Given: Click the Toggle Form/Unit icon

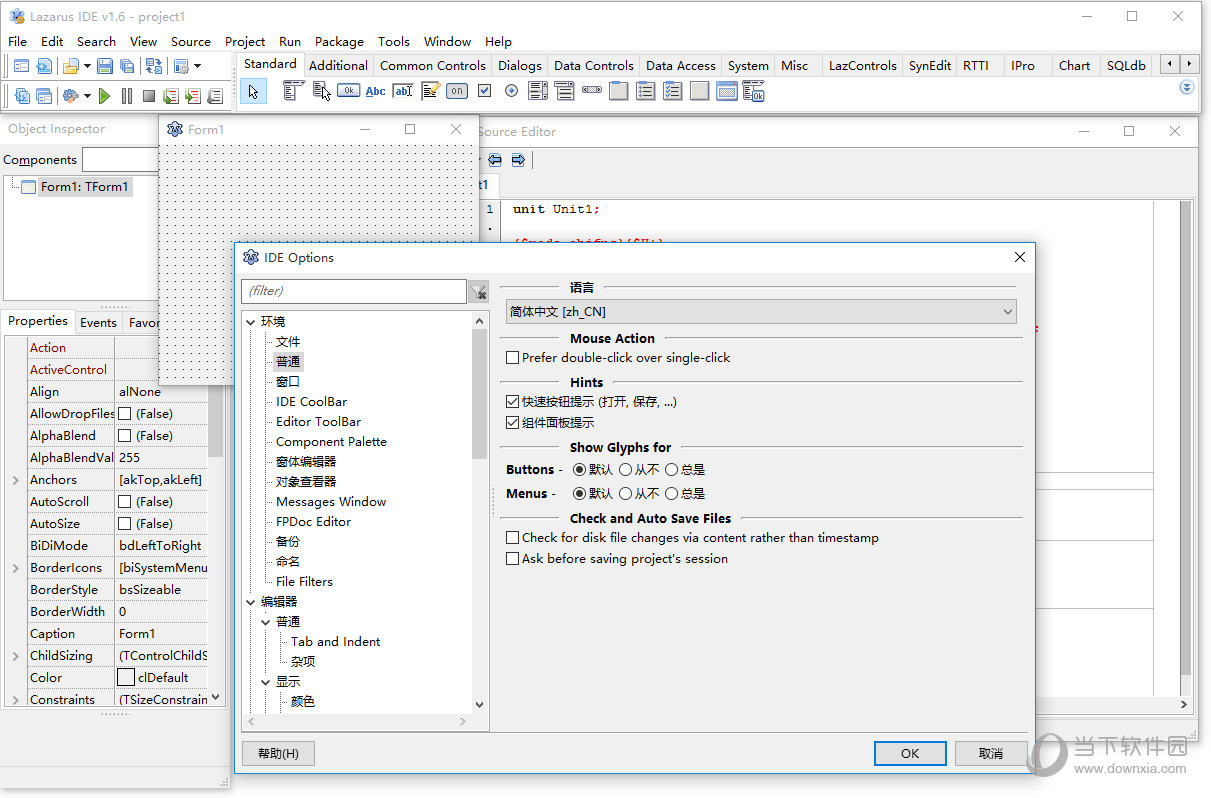Looking at the screenshot, I should pos(153,66).
